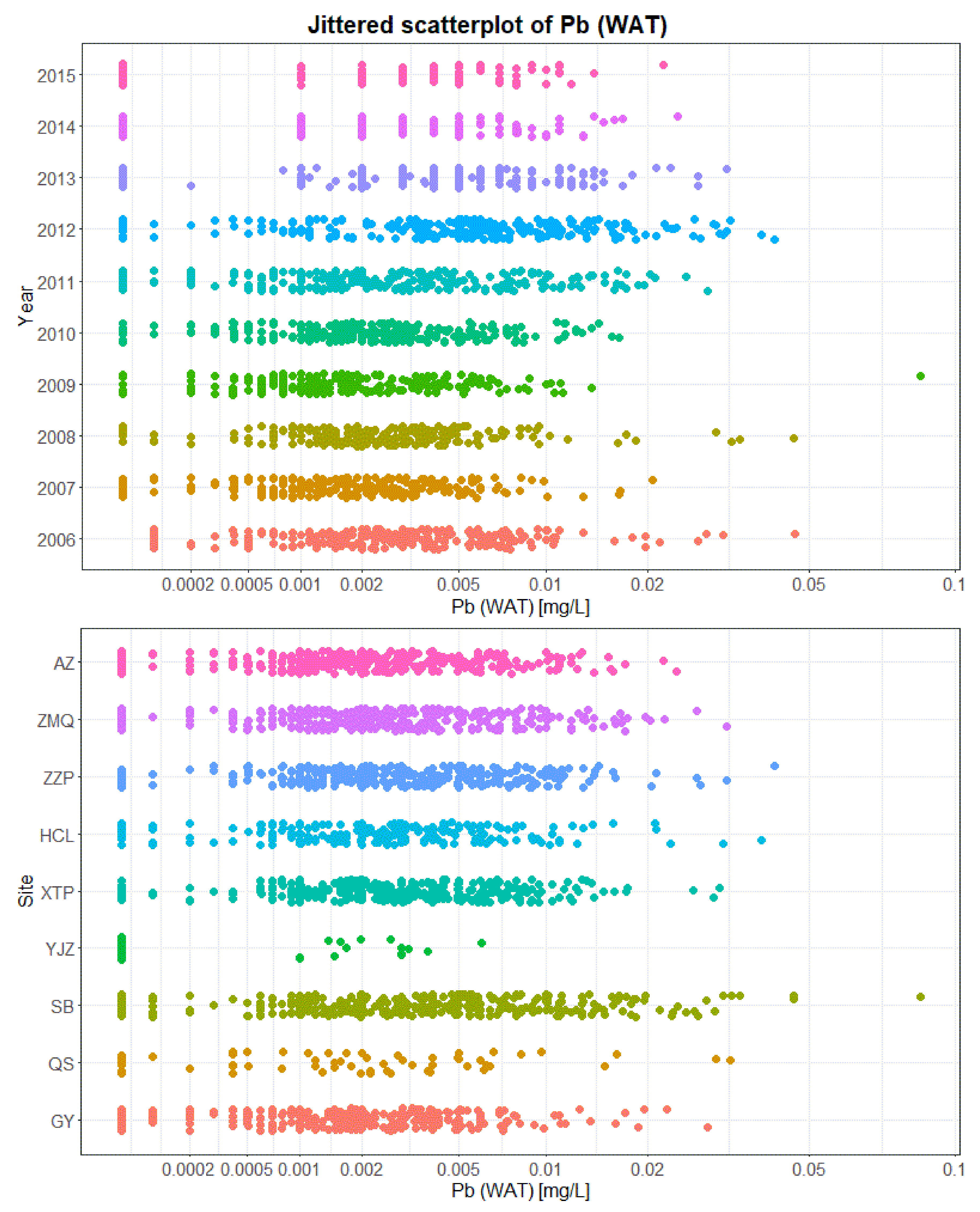Click the plot title 'Jittered scatterplot of Pb (WAT)'
This screenshot has width=980, height=1212.
[x=487, y=25]
